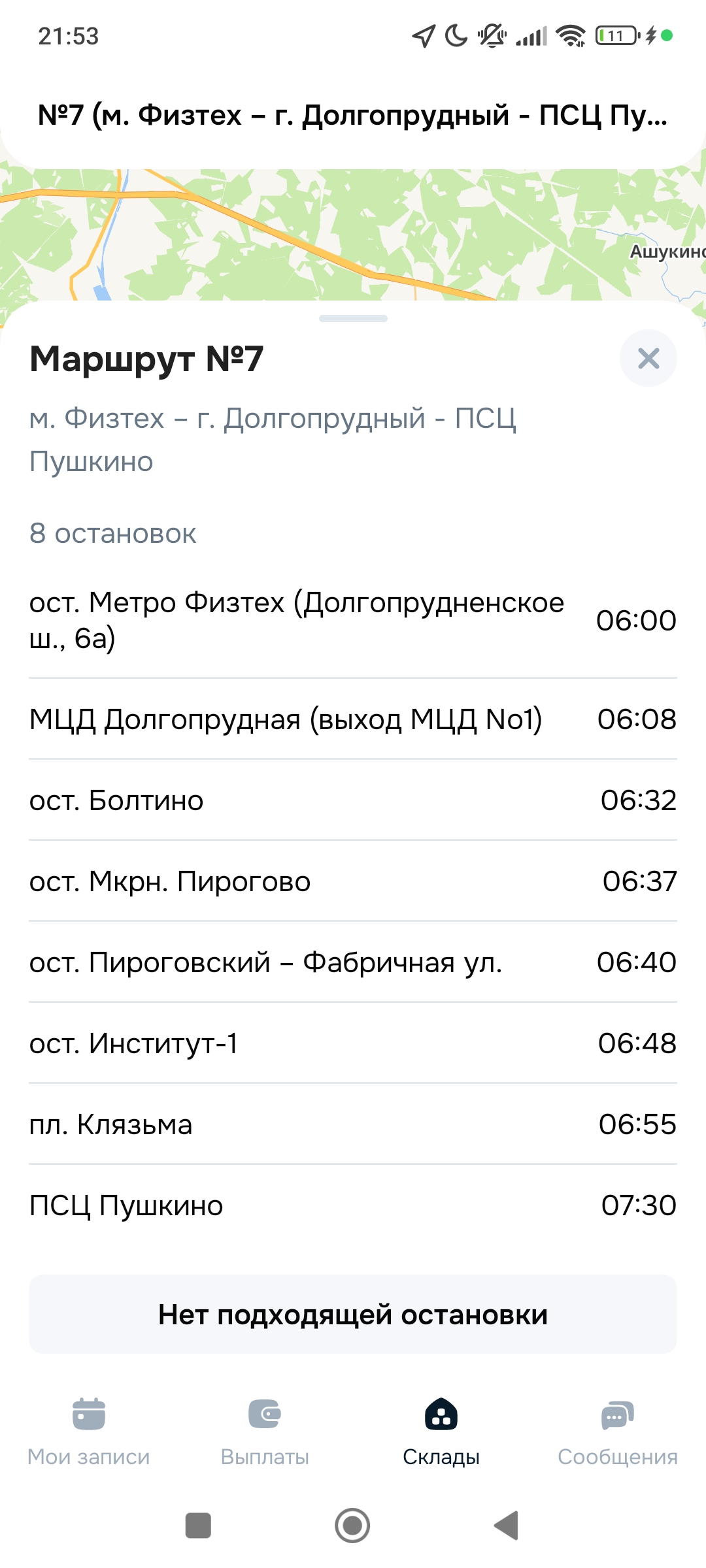Image resolution: width=706 pixels, height=1568 pixels.
Task: Close the Маршрут №7 panel
Action: point(648,358)
